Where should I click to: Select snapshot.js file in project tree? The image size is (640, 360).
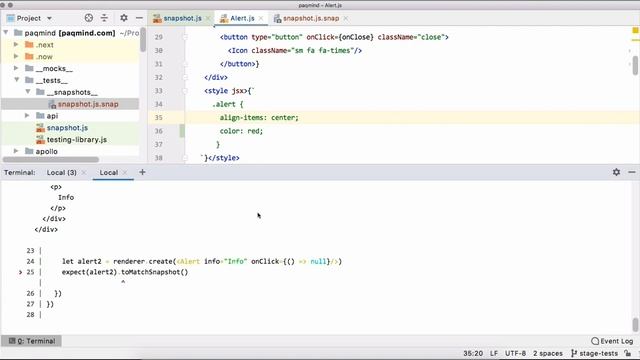coord(67,128)
